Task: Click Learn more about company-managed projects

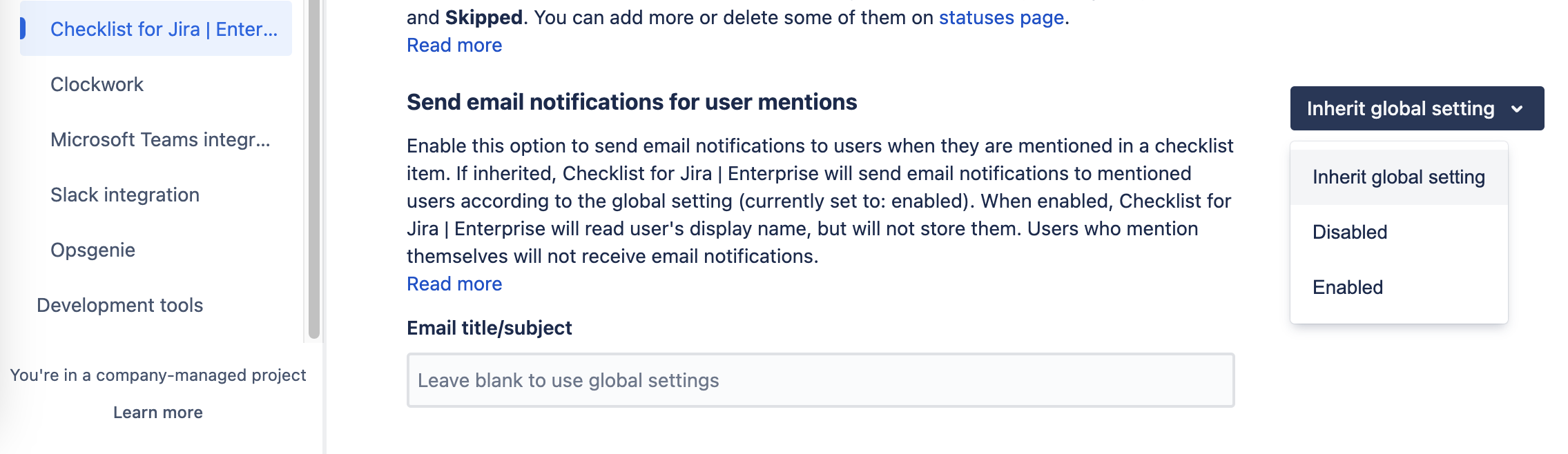Action: [x=157, y=413]
